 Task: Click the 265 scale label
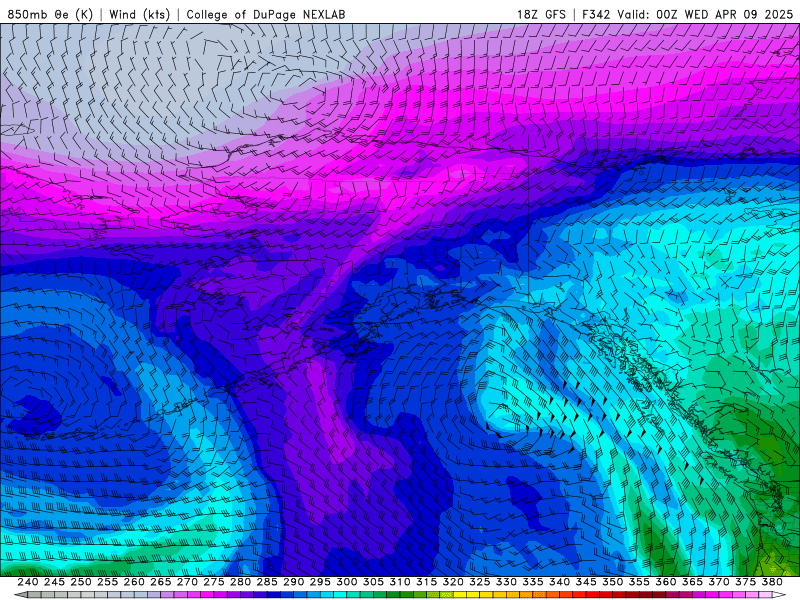pyautogui.click(x=160, y=582)
